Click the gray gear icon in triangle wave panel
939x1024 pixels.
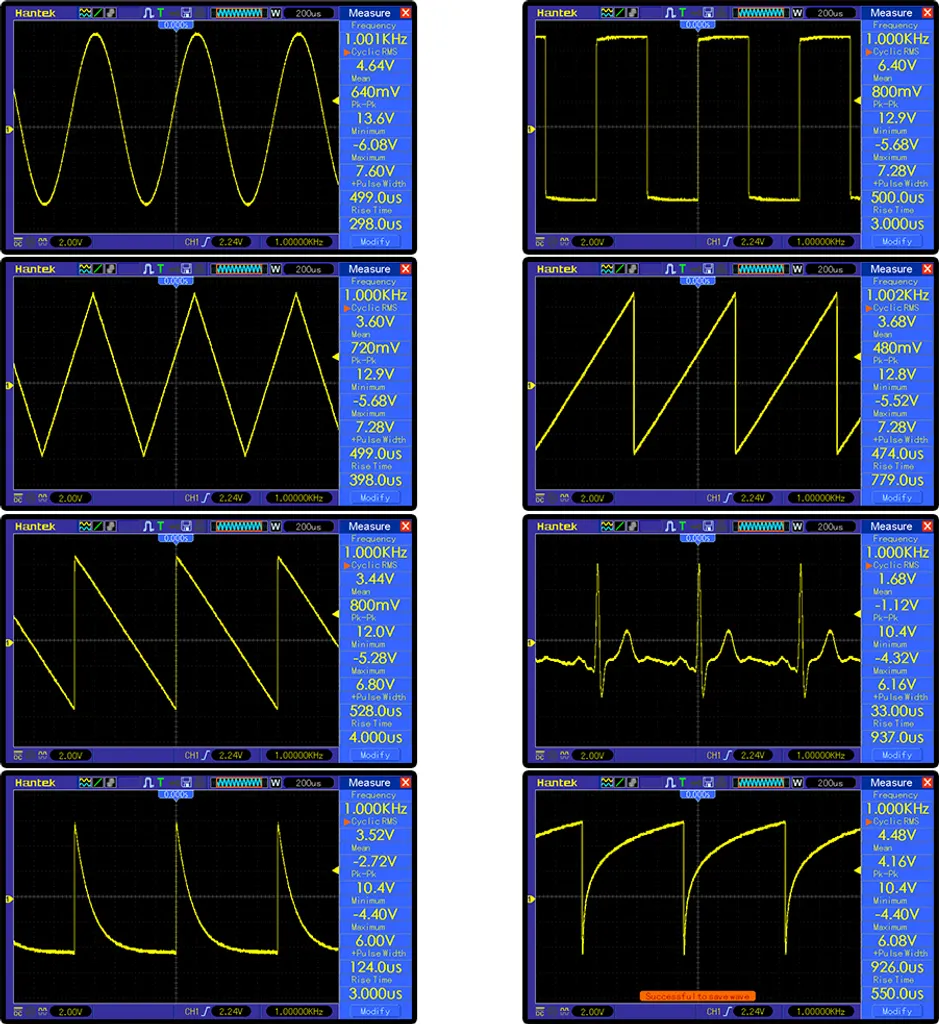(110, 269)
